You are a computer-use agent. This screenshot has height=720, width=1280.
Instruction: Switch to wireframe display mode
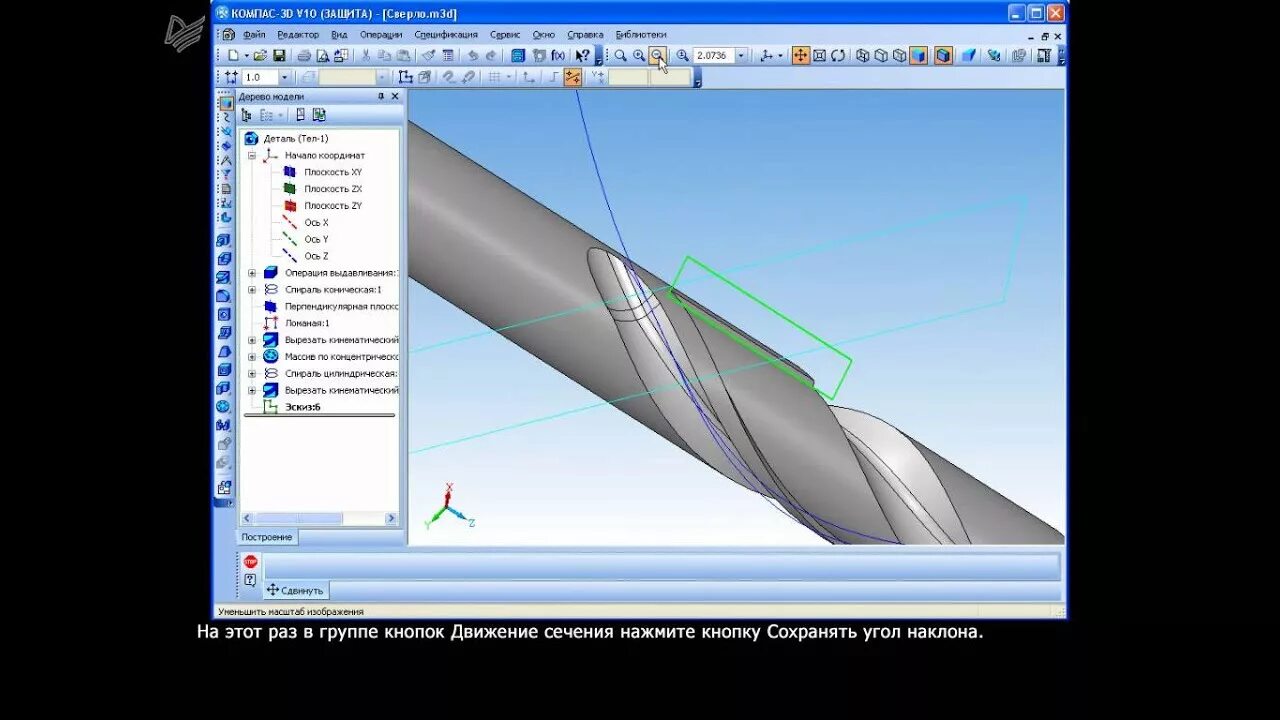click(862, 56)
